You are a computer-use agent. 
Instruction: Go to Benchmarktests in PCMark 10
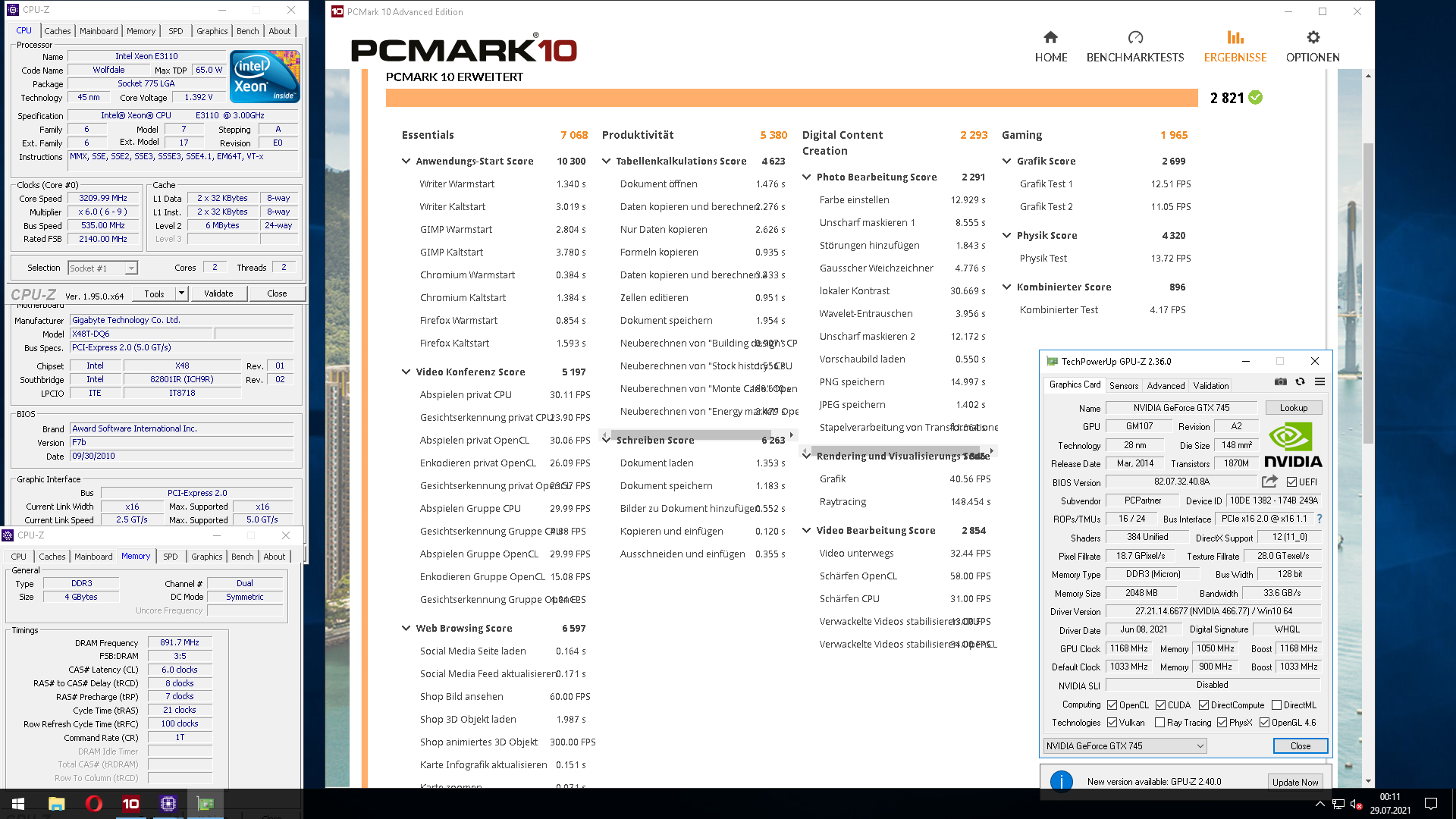point(1134,46)
